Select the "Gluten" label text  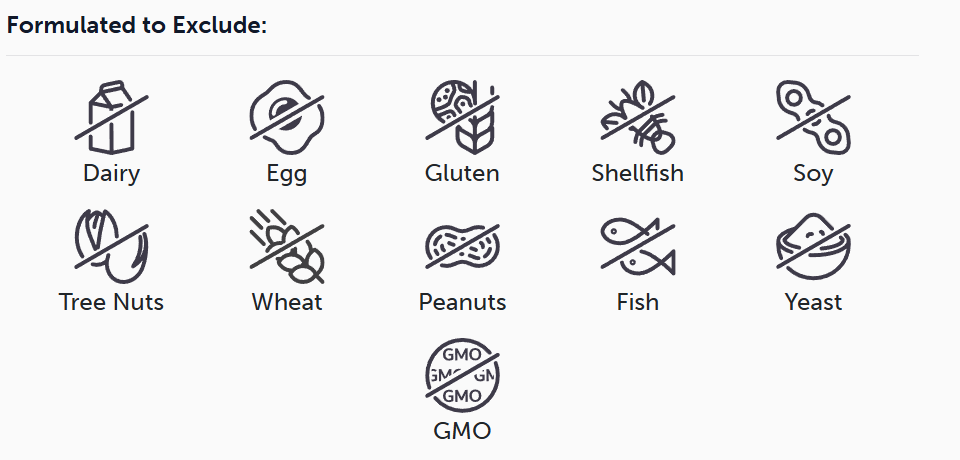(462, 173)
